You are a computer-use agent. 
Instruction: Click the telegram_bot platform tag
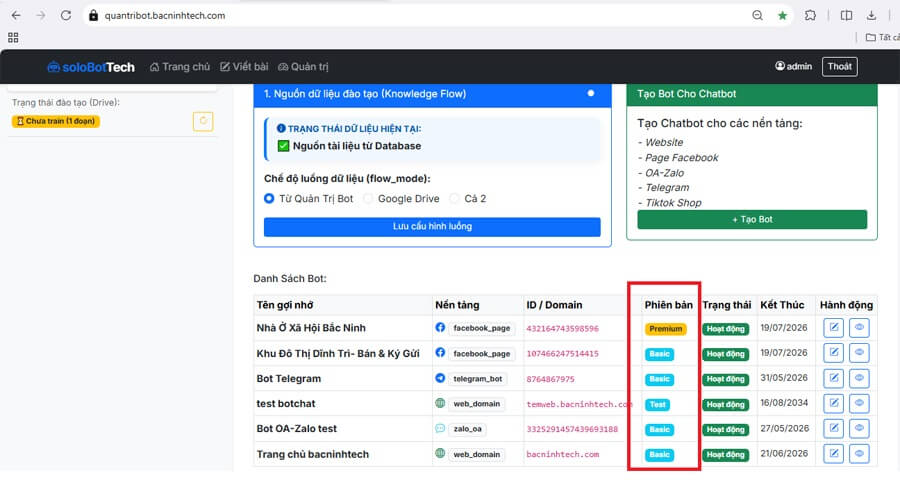pos(478,379)
